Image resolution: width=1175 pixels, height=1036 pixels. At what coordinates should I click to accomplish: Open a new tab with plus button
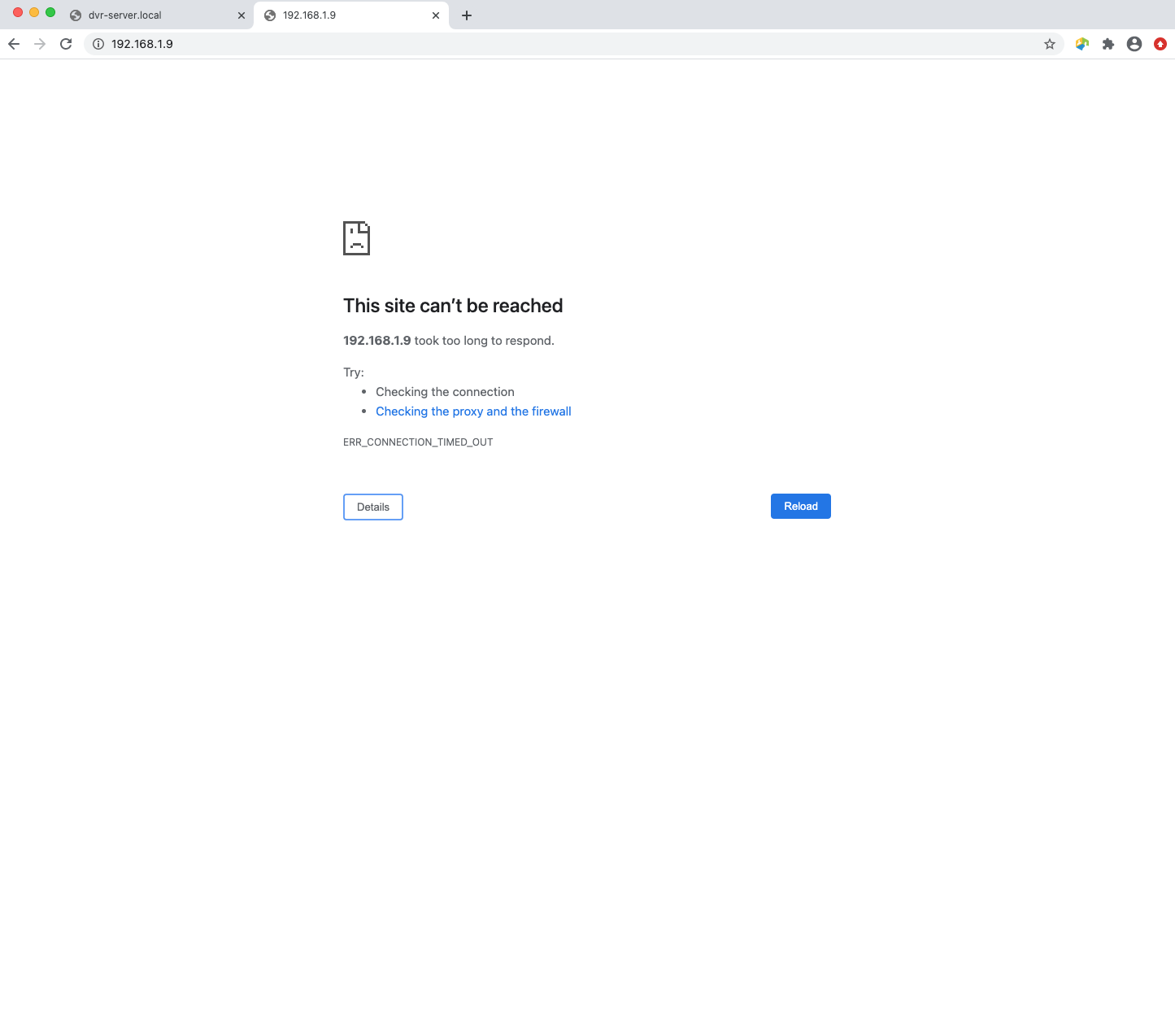(x=467, y=15)
